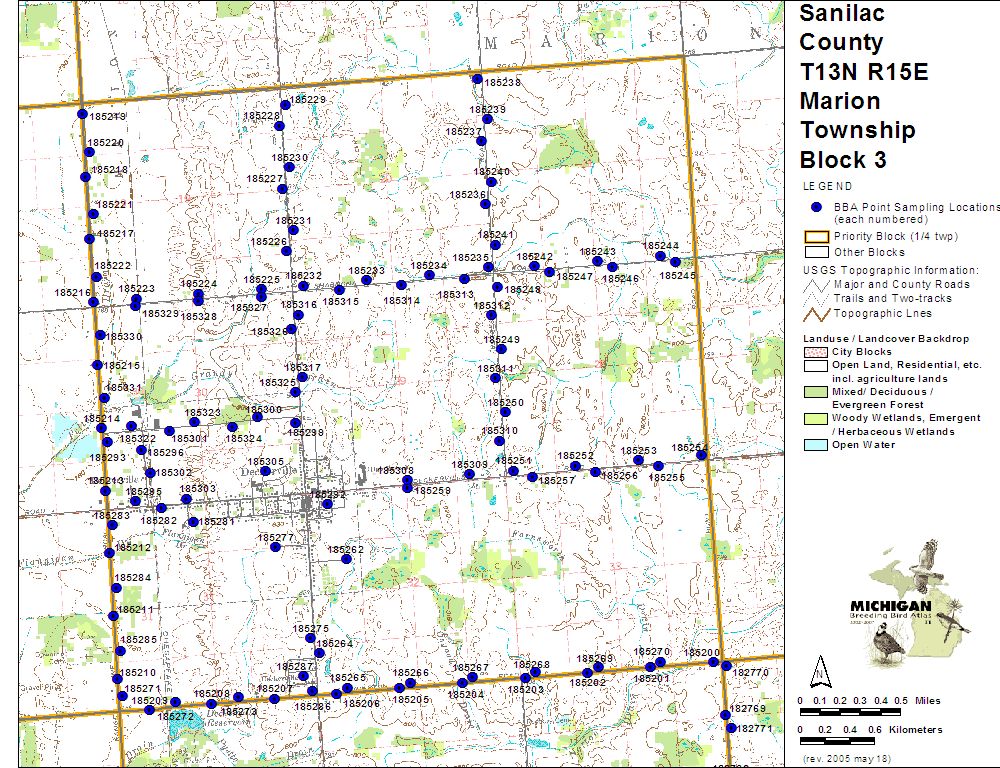Screen dimensions: 1000x768
Task: Click the blue BBA sampling point legend dot
Action: coord(816,207)
